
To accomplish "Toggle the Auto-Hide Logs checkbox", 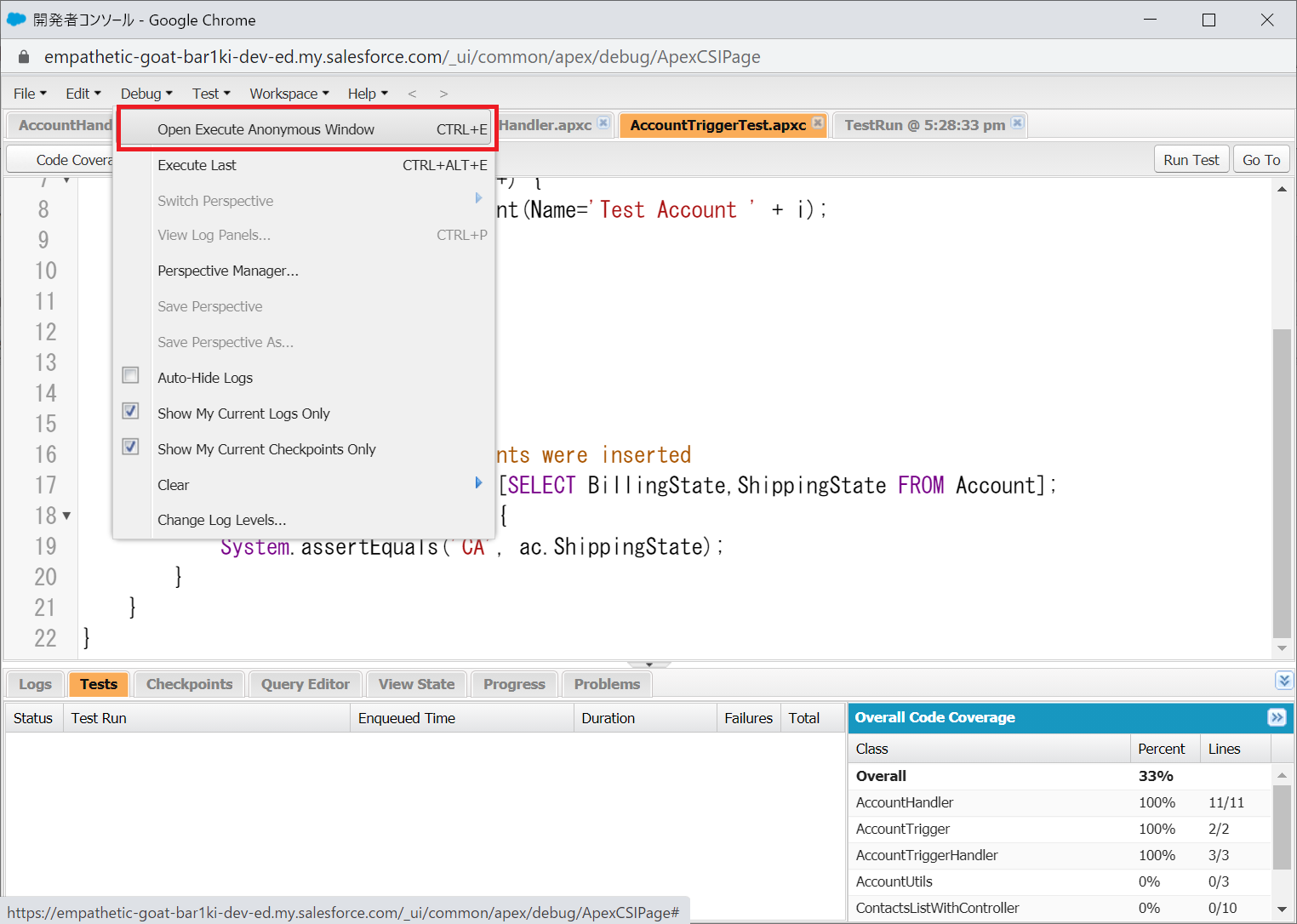I will point(130,375).
